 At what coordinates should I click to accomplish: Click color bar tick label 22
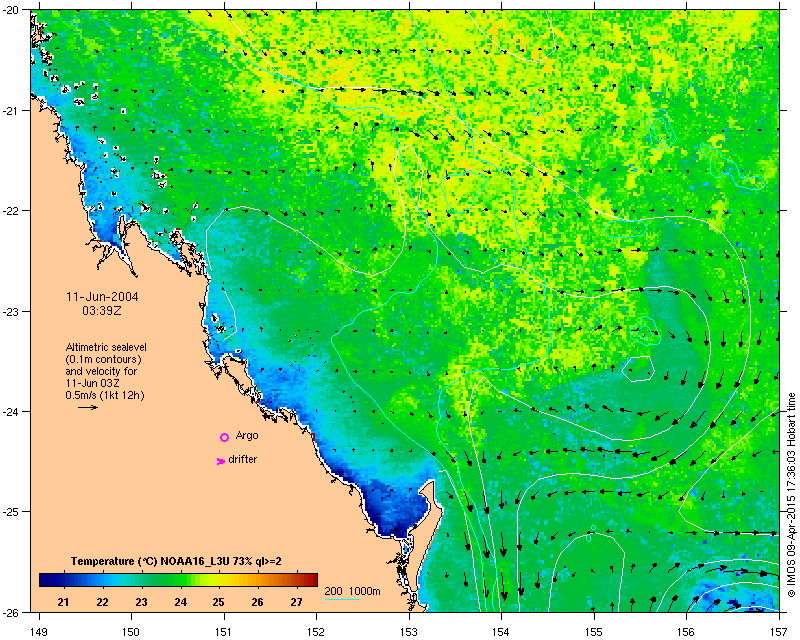103,602
